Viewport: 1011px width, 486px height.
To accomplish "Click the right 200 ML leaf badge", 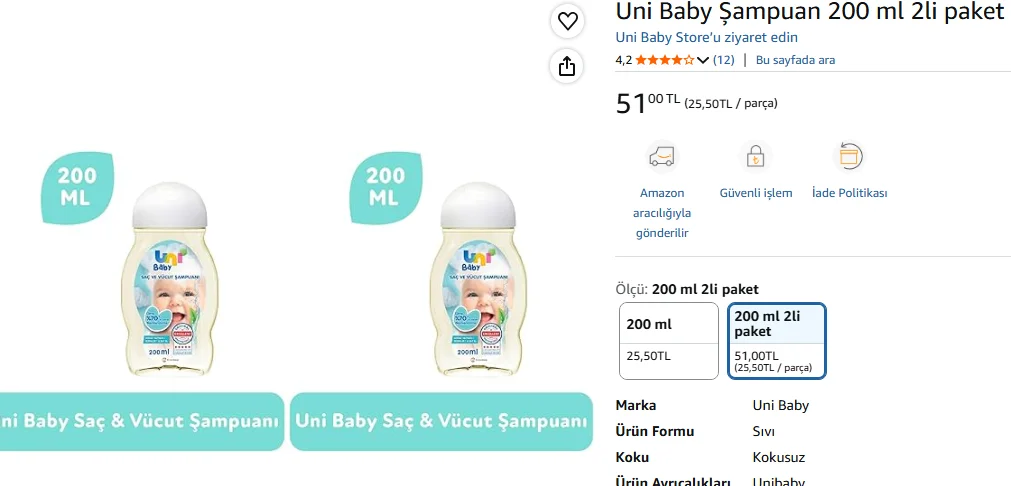I will click(386, 188).
